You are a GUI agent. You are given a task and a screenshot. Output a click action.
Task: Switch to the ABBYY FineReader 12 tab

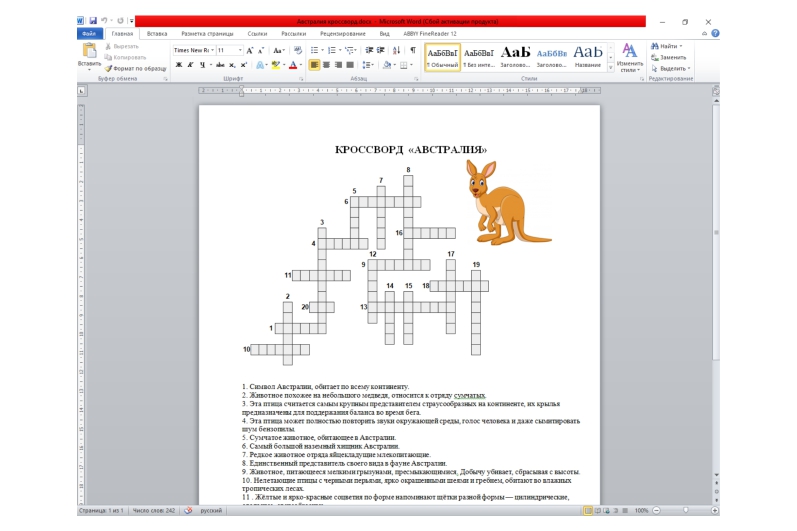(430, 34)
